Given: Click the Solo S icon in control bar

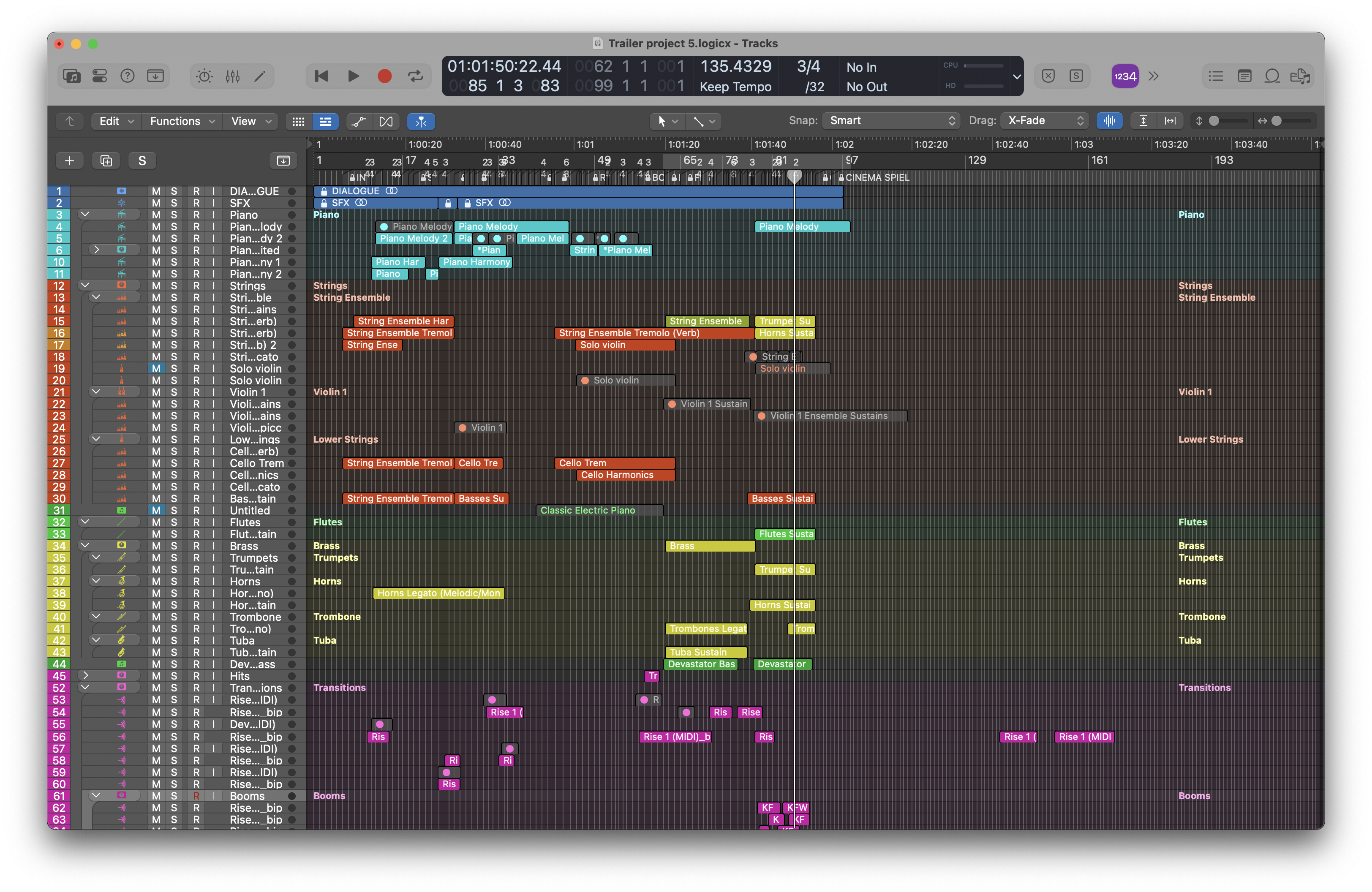Looking at the screenshot, I should (1076, 76).
